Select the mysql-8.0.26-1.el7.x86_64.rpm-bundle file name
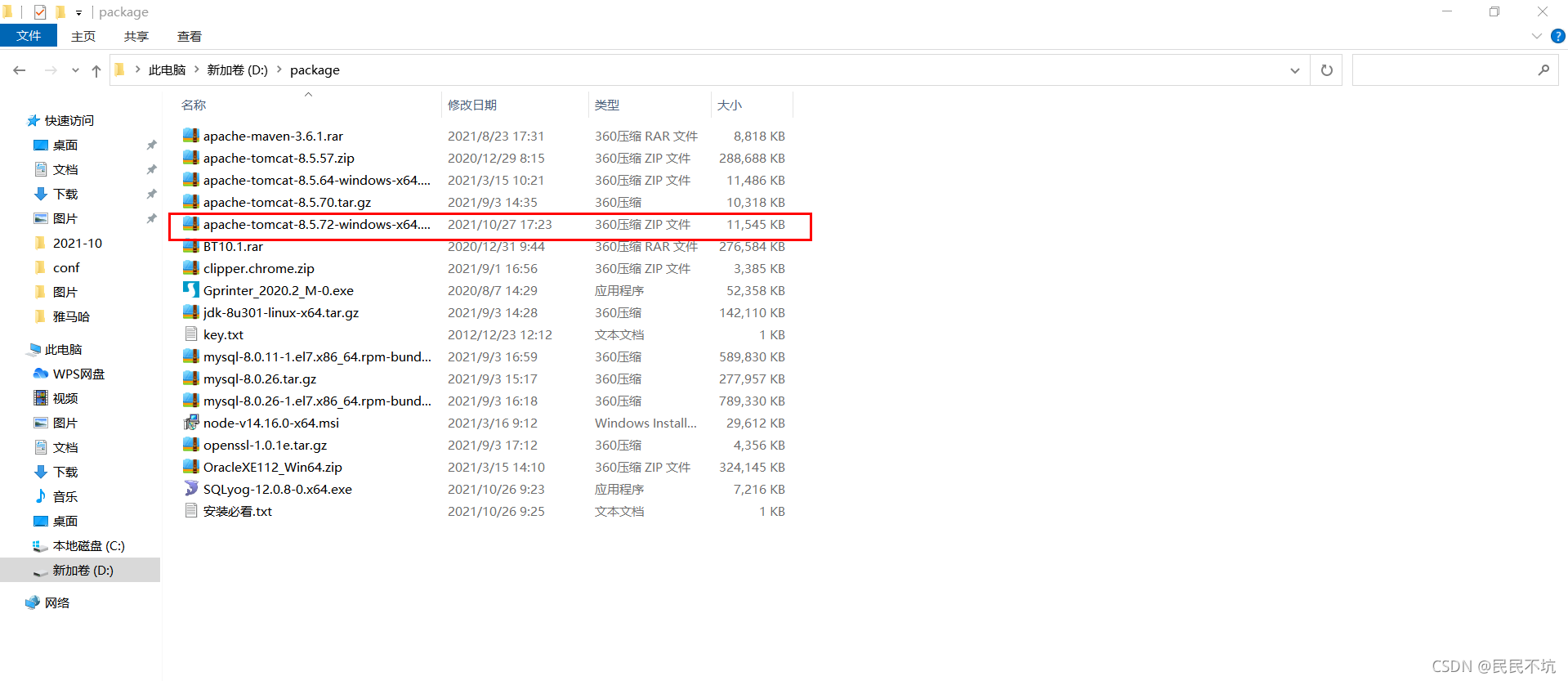 point(317,401)
